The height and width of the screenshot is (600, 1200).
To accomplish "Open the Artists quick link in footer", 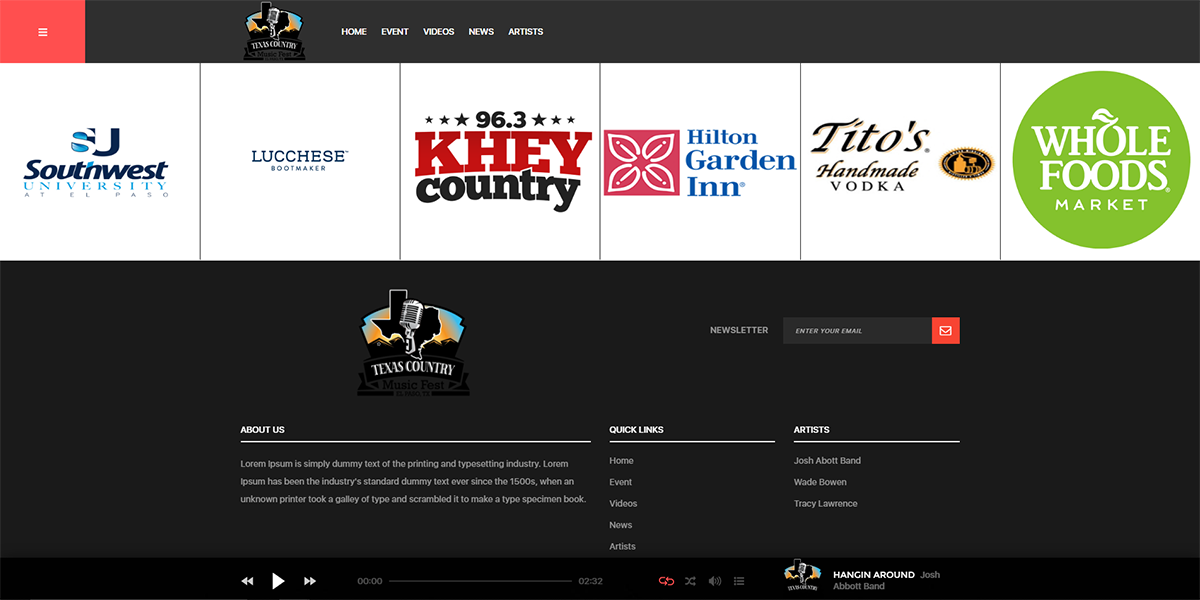I will point(622,547).
